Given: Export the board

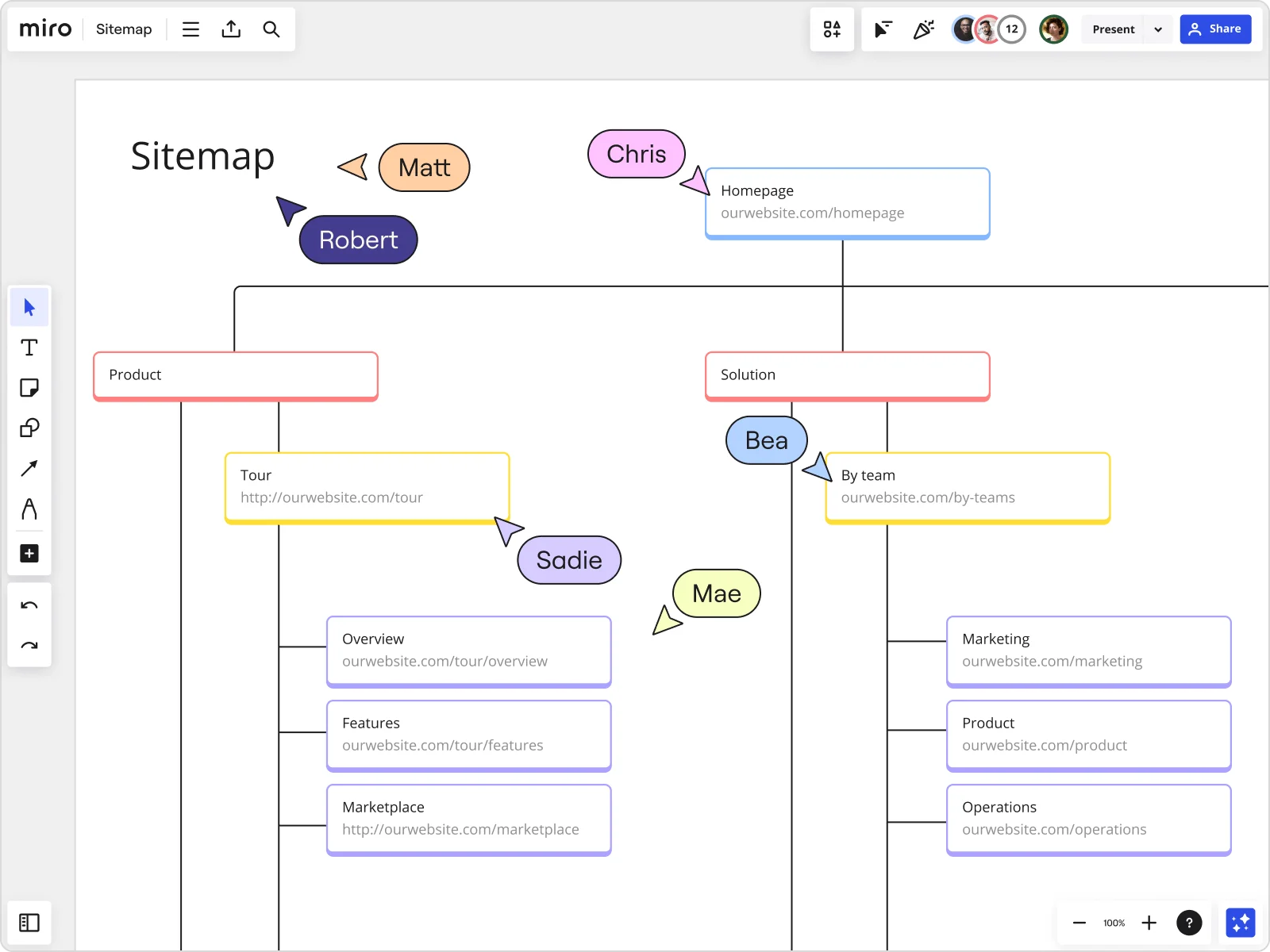Looking at the screenshot, I should (231, 29).
